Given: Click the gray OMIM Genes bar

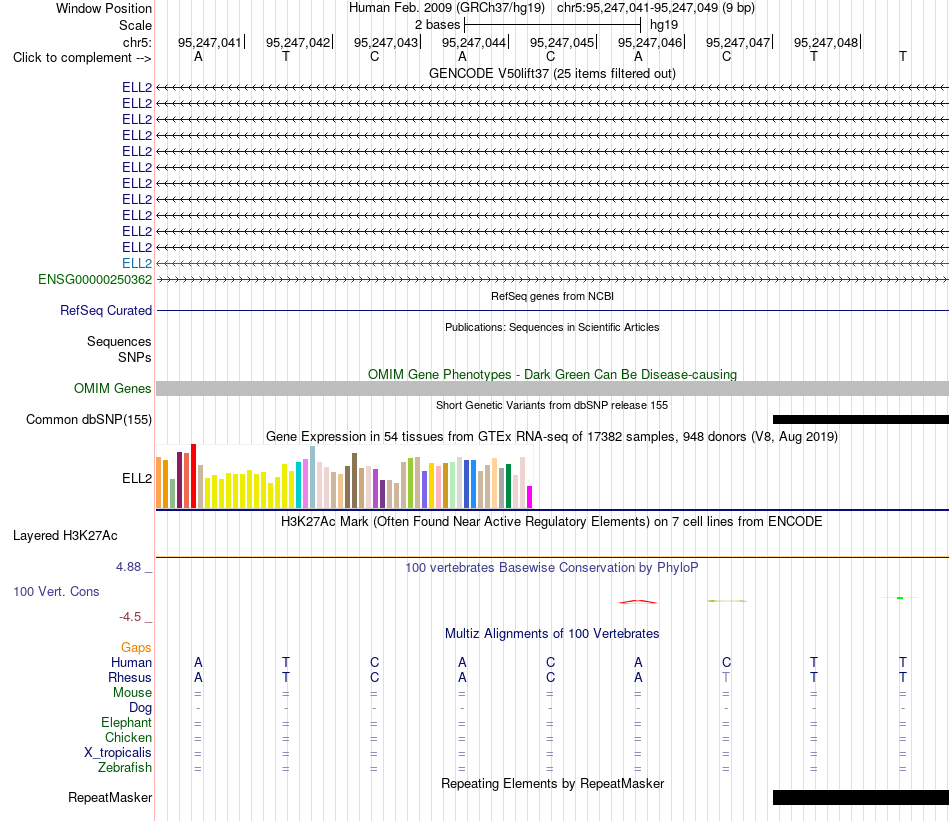Looking at the screenshot, I should coord(552,388).
